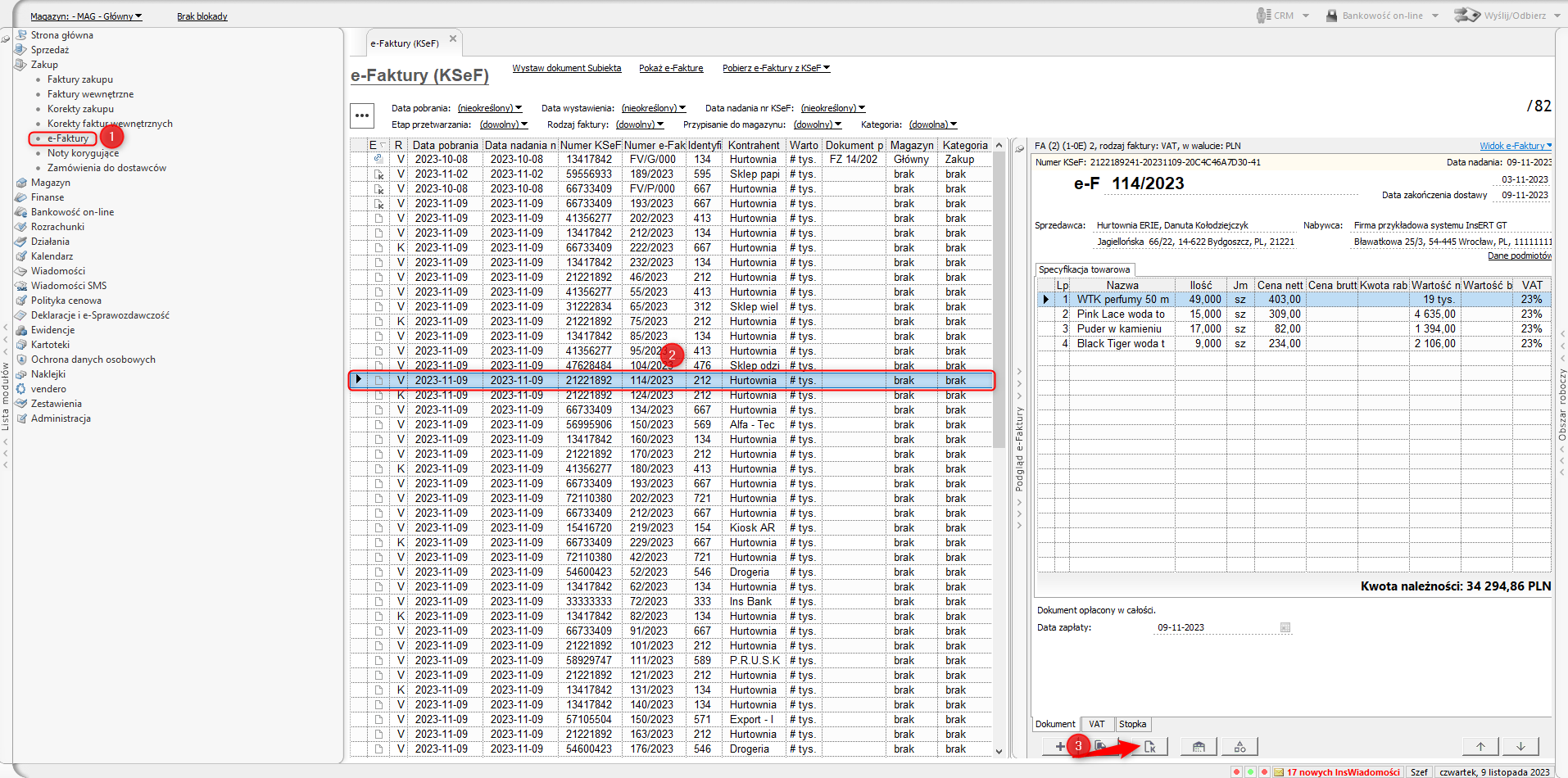Click the three-dots filter options button

tap(362, 115)
